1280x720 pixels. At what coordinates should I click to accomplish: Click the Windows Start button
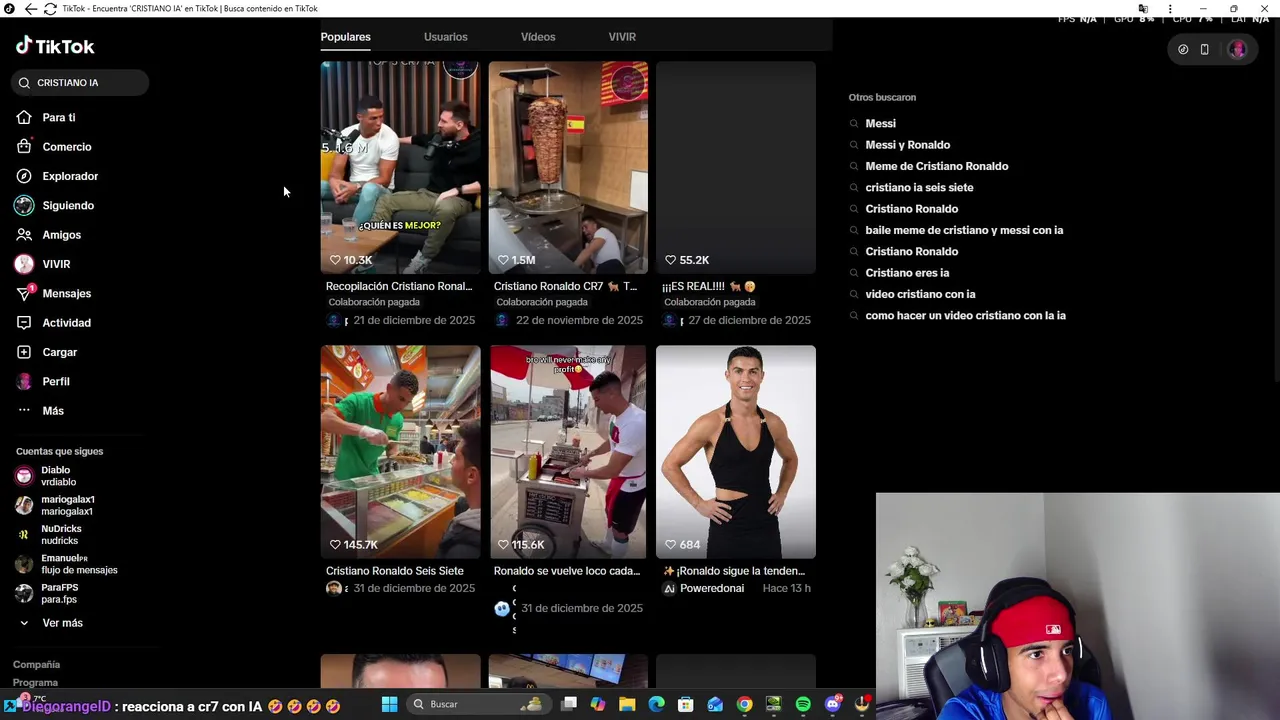point(389,705)
